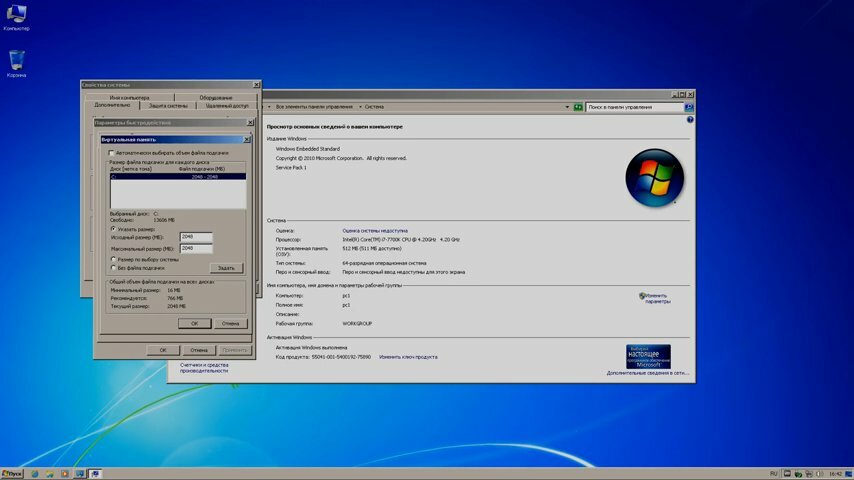This screenshot has width=854, height=480.
Task: Open Windows Explorer from the taskbar
Action: [x=50, y=474]
